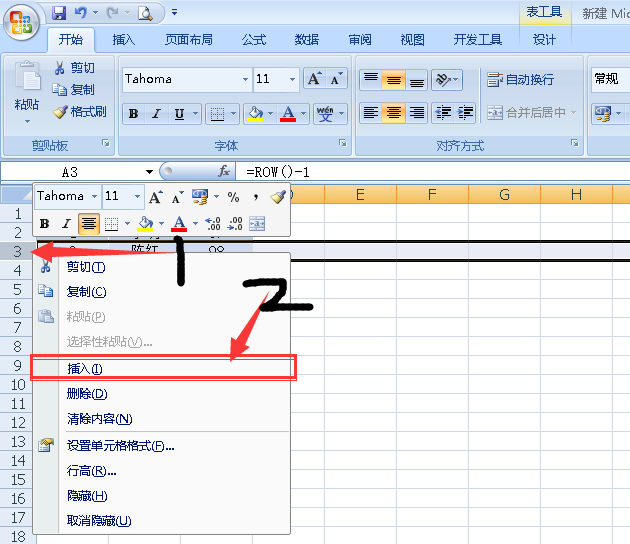Align text right in ribbon
This screenshot has width=630, height=544.
click(416, 113)
